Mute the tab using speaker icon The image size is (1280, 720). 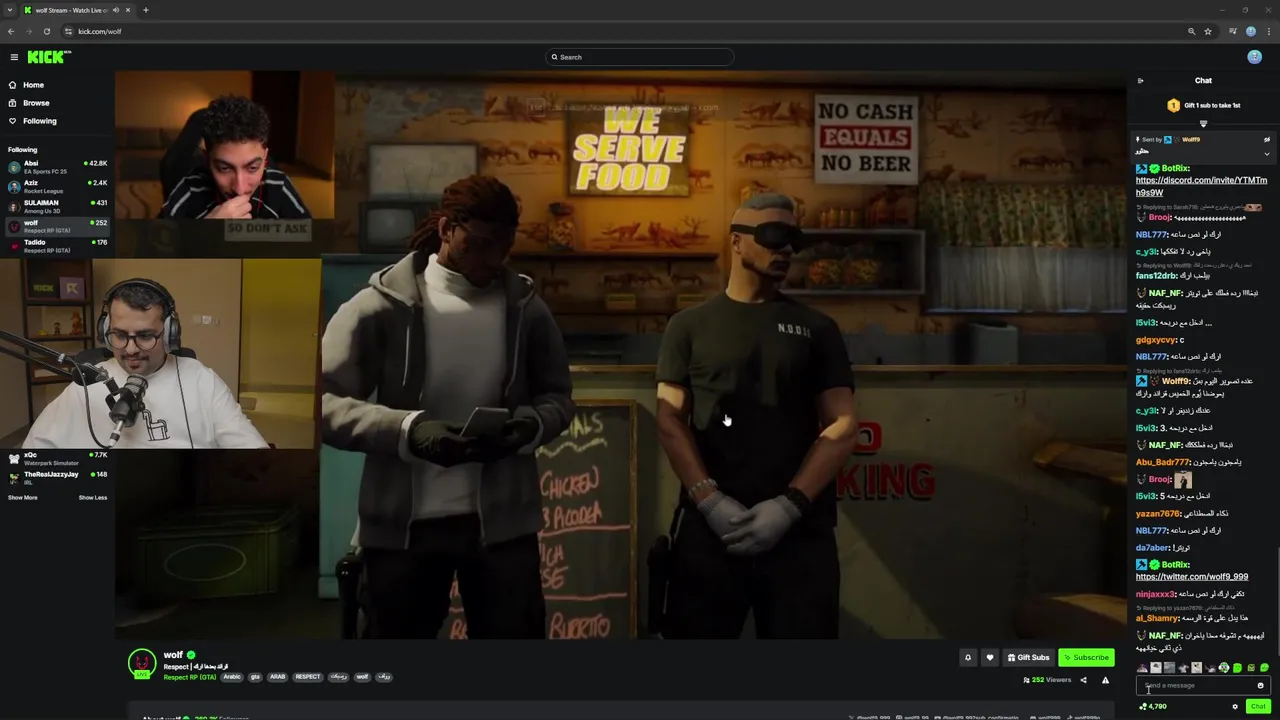116,10
